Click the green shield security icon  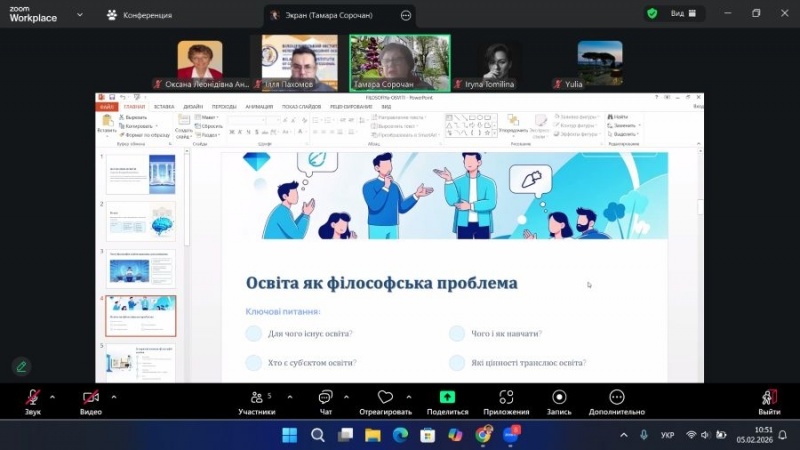pos(652,14)
